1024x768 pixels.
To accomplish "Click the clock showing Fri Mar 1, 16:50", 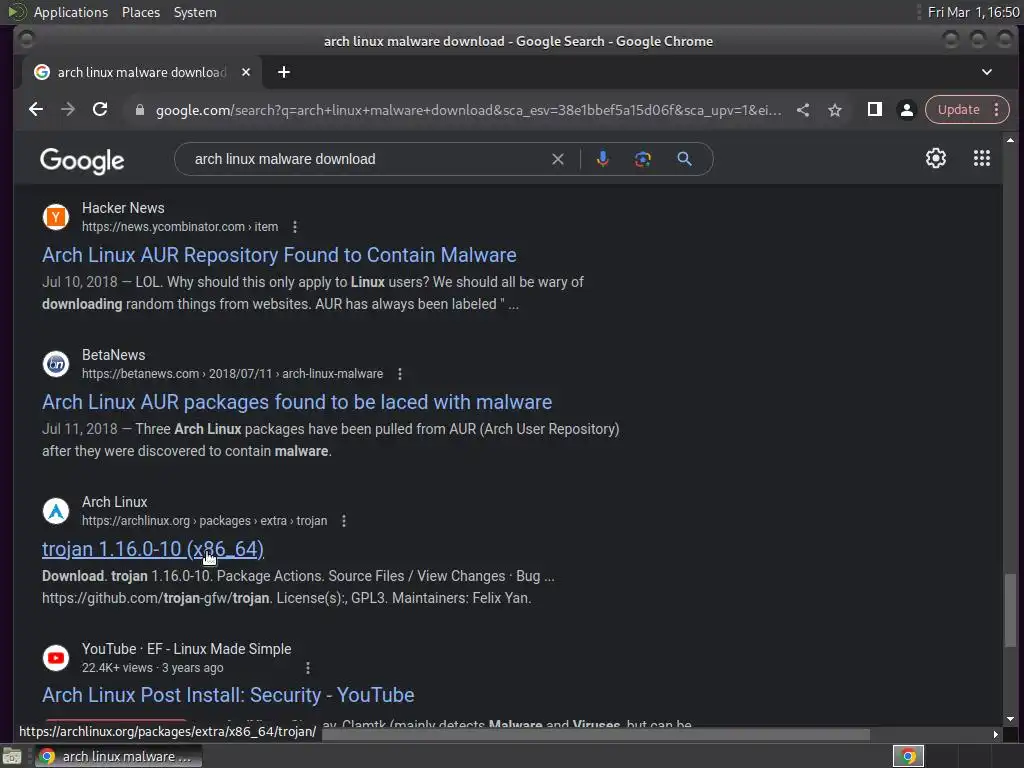I will (x=973, y=12).
